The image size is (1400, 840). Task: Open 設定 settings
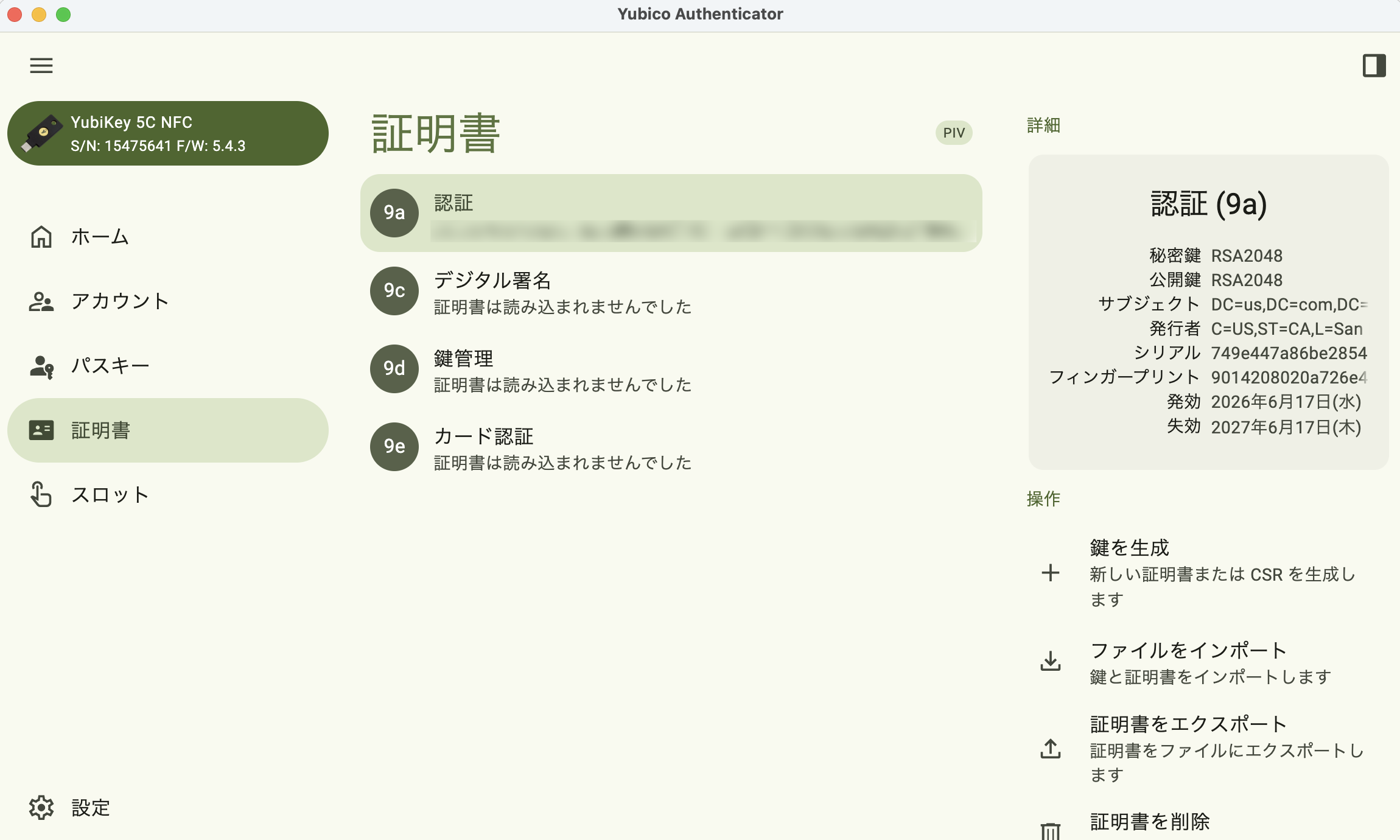(168, 808)
